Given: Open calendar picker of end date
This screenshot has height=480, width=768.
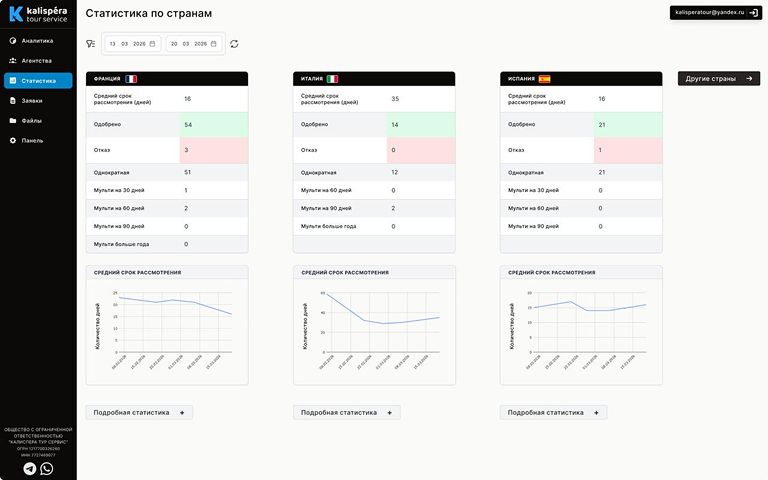Looking at the screenshot, I should 214,44.
